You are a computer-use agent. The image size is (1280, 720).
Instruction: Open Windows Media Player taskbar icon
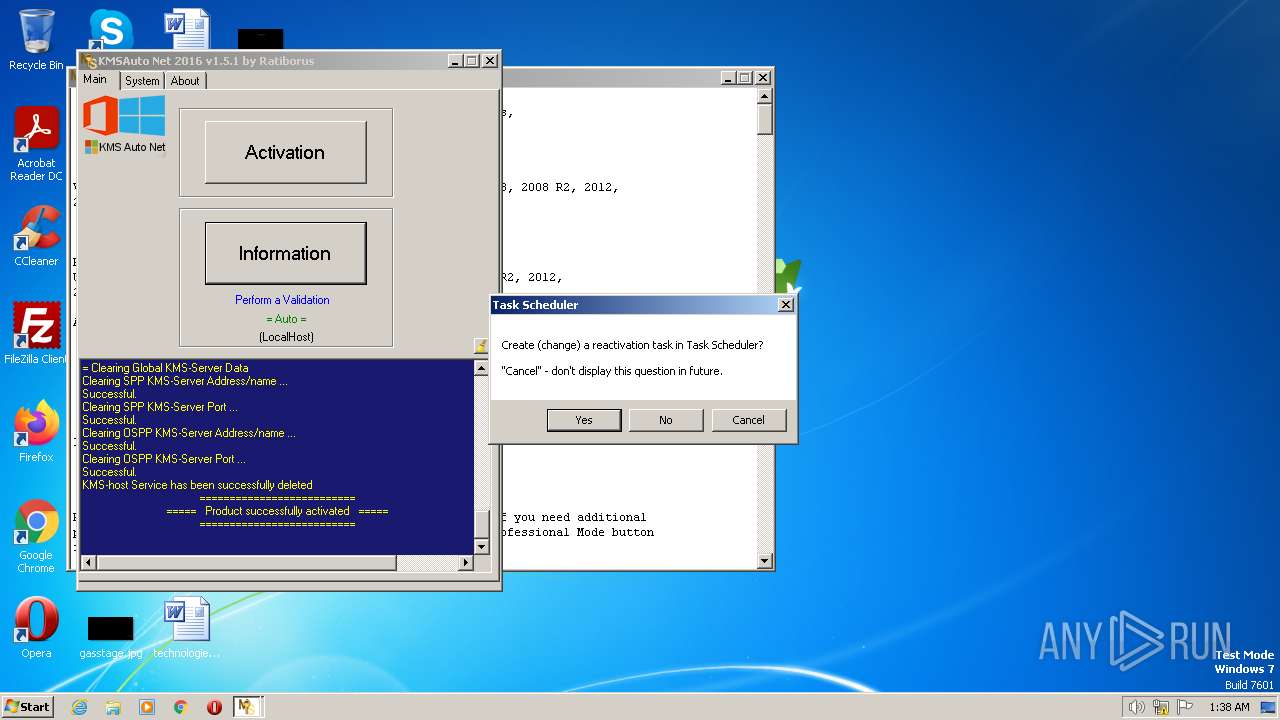[x=147, y=707]
